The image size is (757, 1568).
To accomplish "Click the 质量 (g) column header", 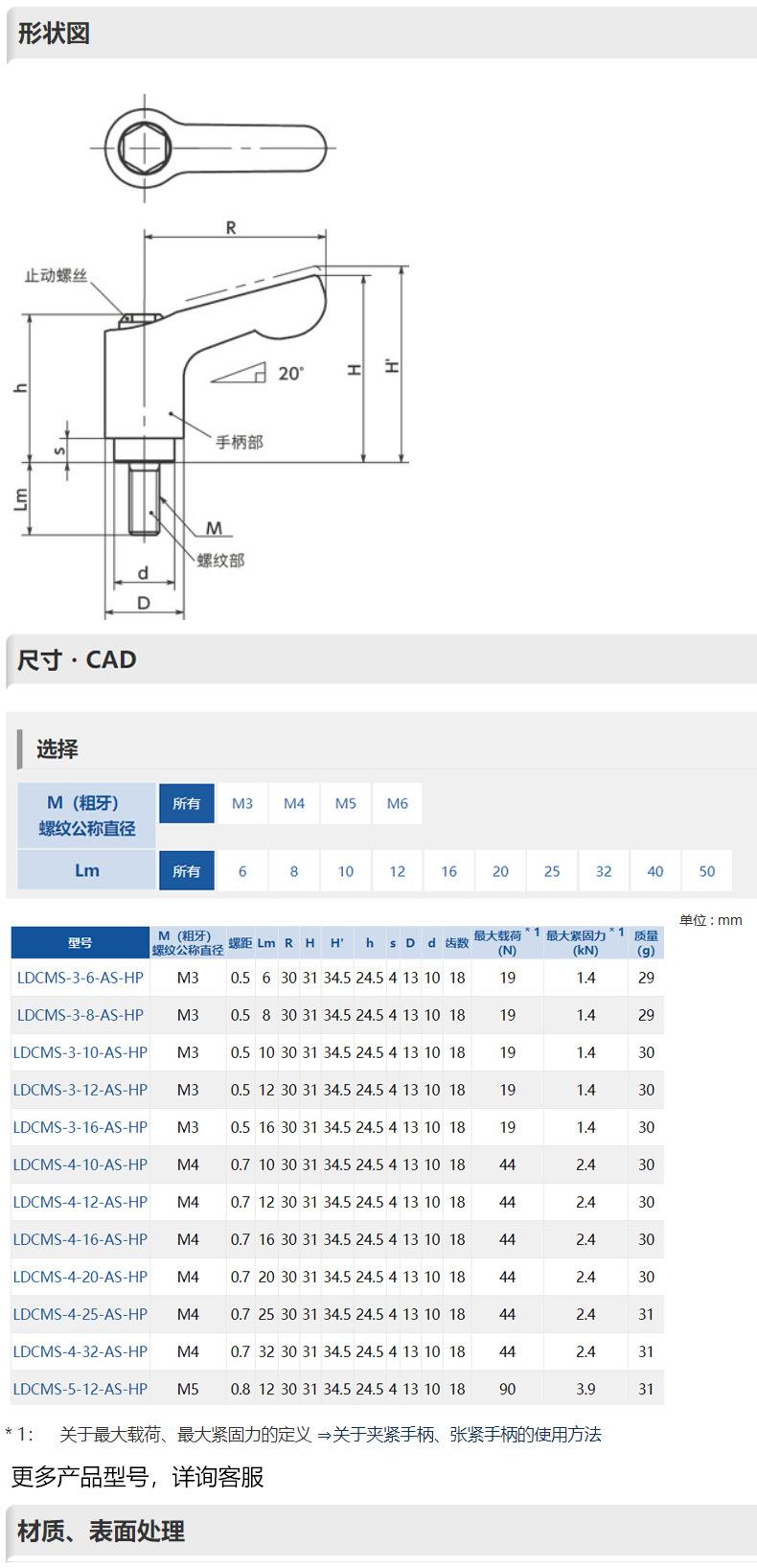I will point(646,943).
